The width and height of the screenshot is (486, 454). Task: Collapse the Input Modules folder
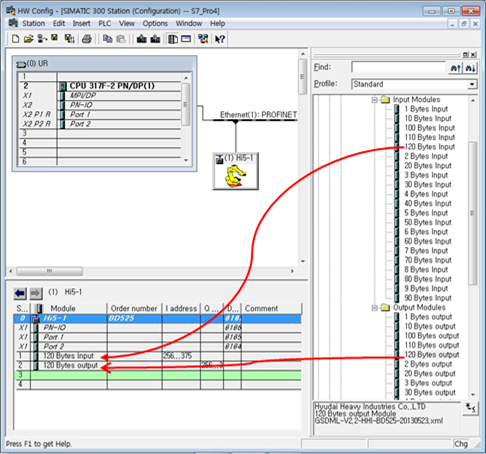pyautogui.click(x=375, y=100)
